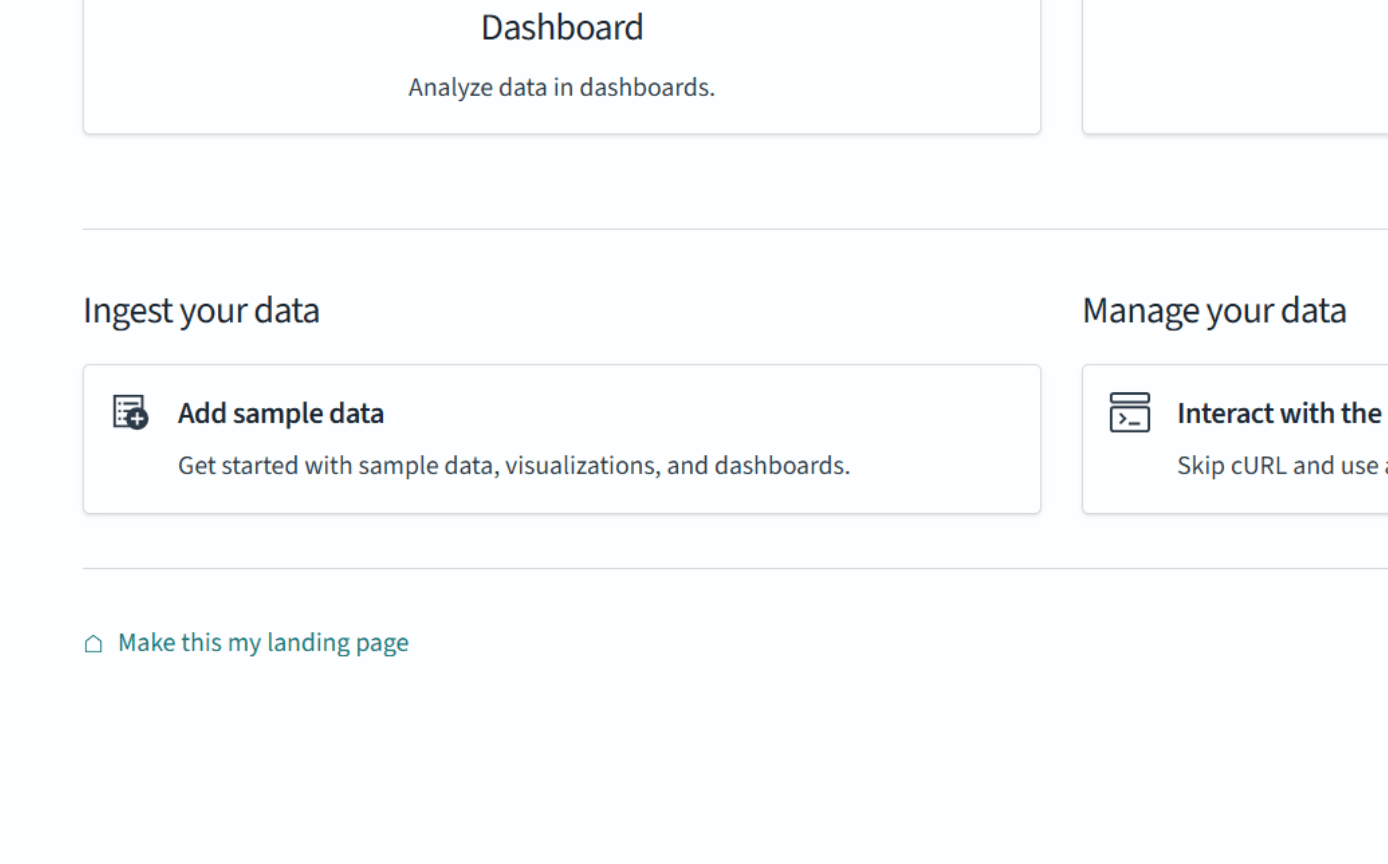Viewport: 1388px width, 864px height.
Task: Click Analyze data in dashboards text
Action: click(x=561, y=87)
